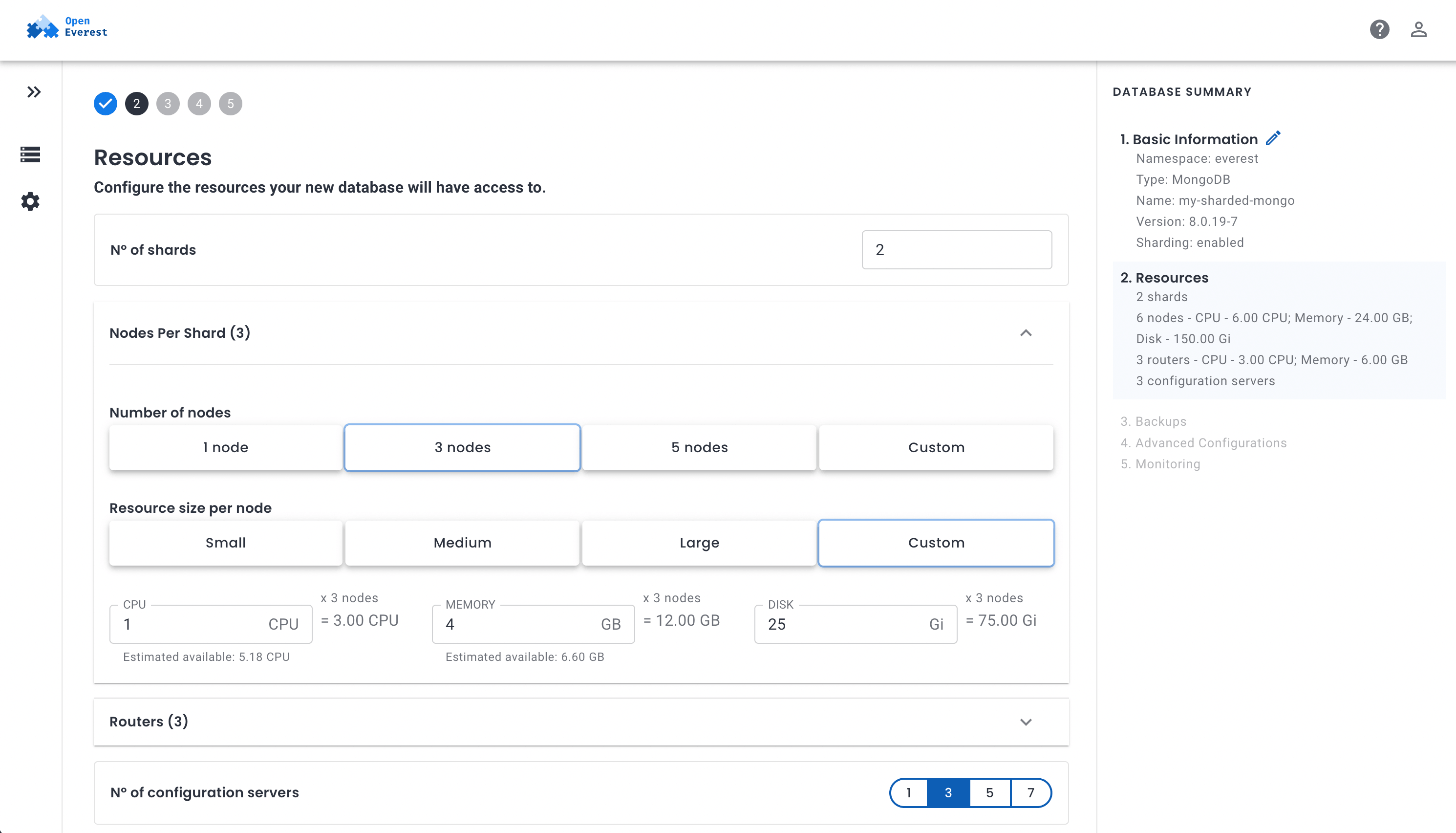Expand the Routers (3) section
Viewport: 1456px width, 833px height.
[1026, 722]
